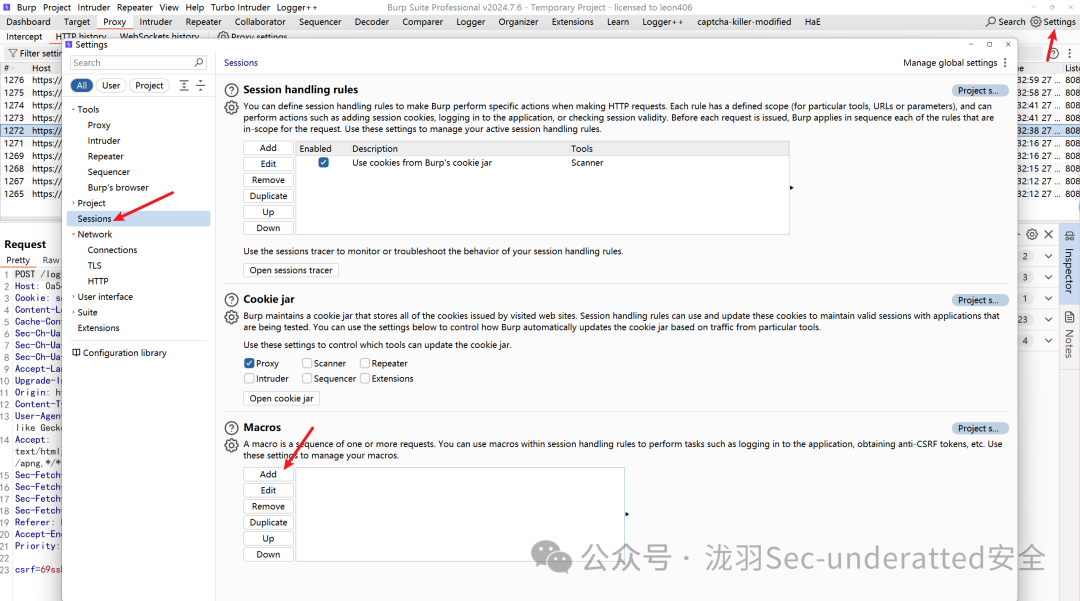Open Settings gear in Burp top bar
The height and width of the screenshot is (601, 1080).
[x=1036, y=22]
